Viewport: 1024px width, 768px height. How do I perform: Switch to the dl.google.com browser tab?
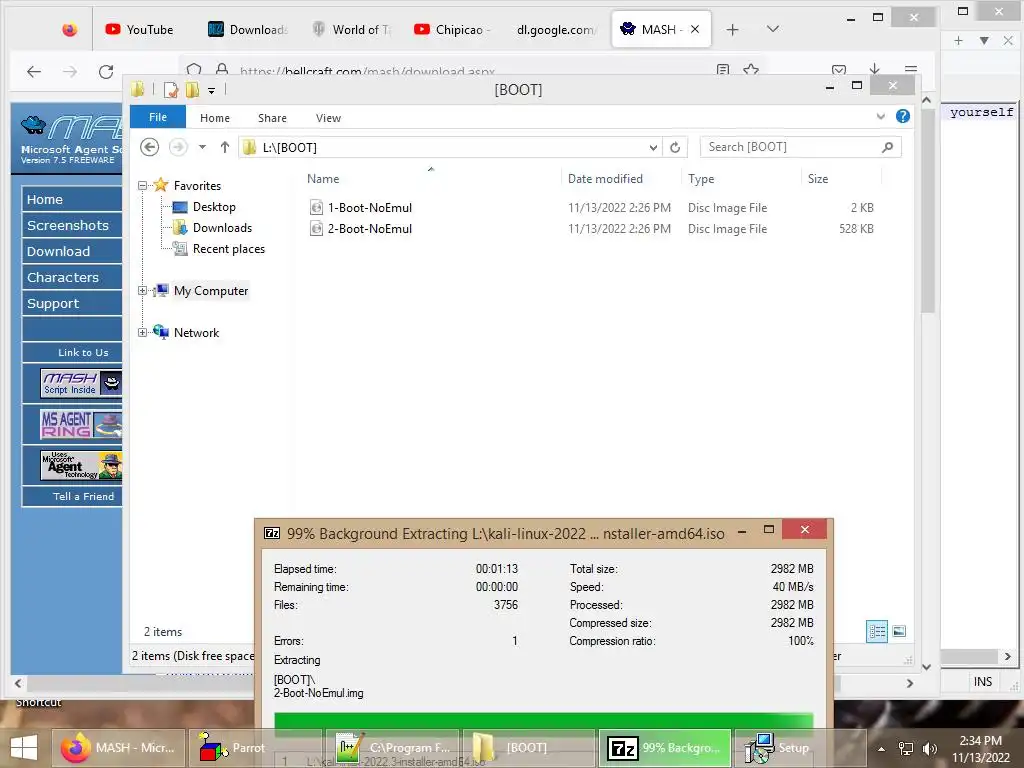point(555,29)
